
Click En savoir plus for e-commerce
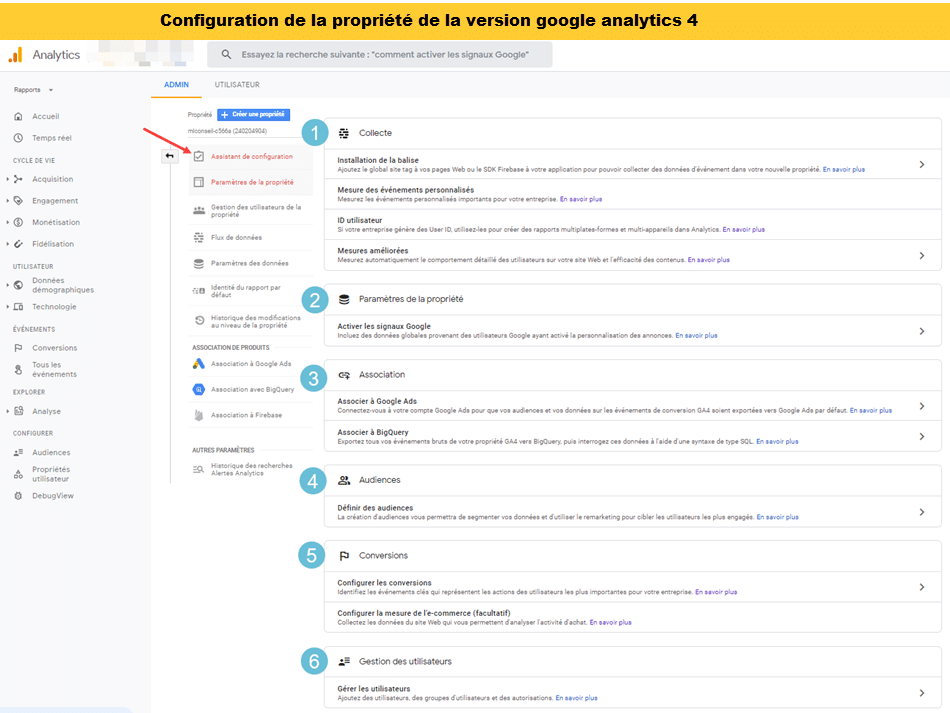click(x=610, y=623)
